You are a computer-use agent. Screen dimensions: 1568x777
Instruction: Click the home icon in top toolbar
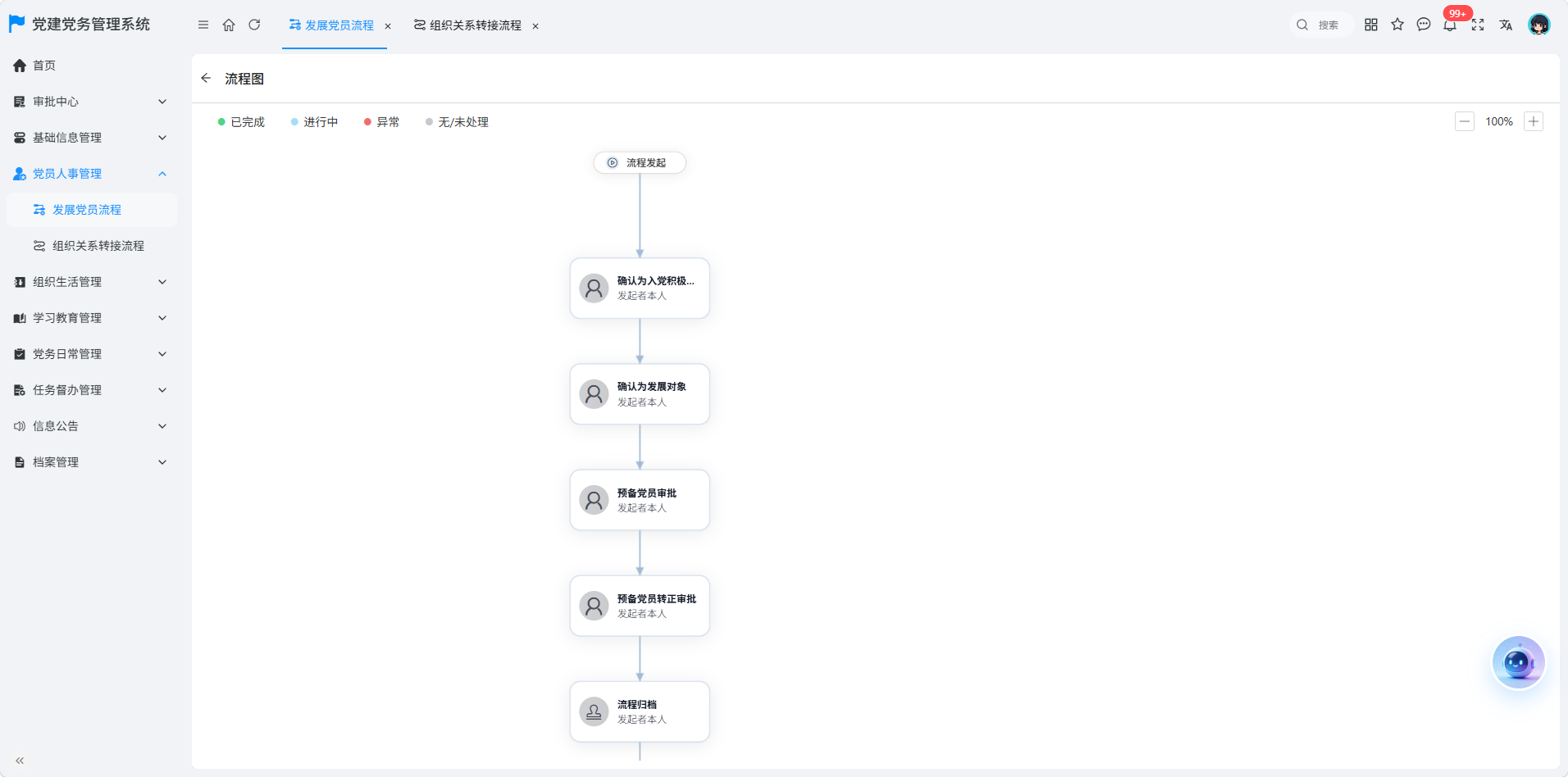[x=229, y=25]
